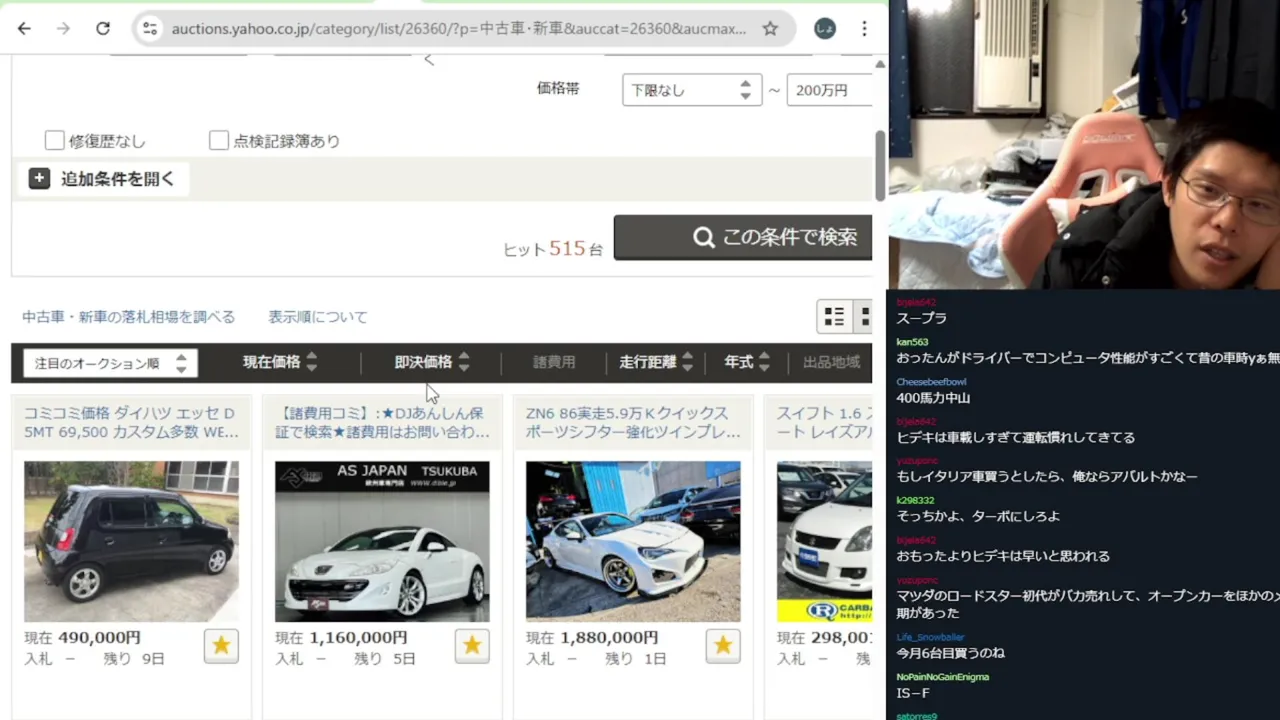1280x720 pixels.
Task: Click the auctions.yahoo.co.jp address bar
Action: click(x=458, y=29)
